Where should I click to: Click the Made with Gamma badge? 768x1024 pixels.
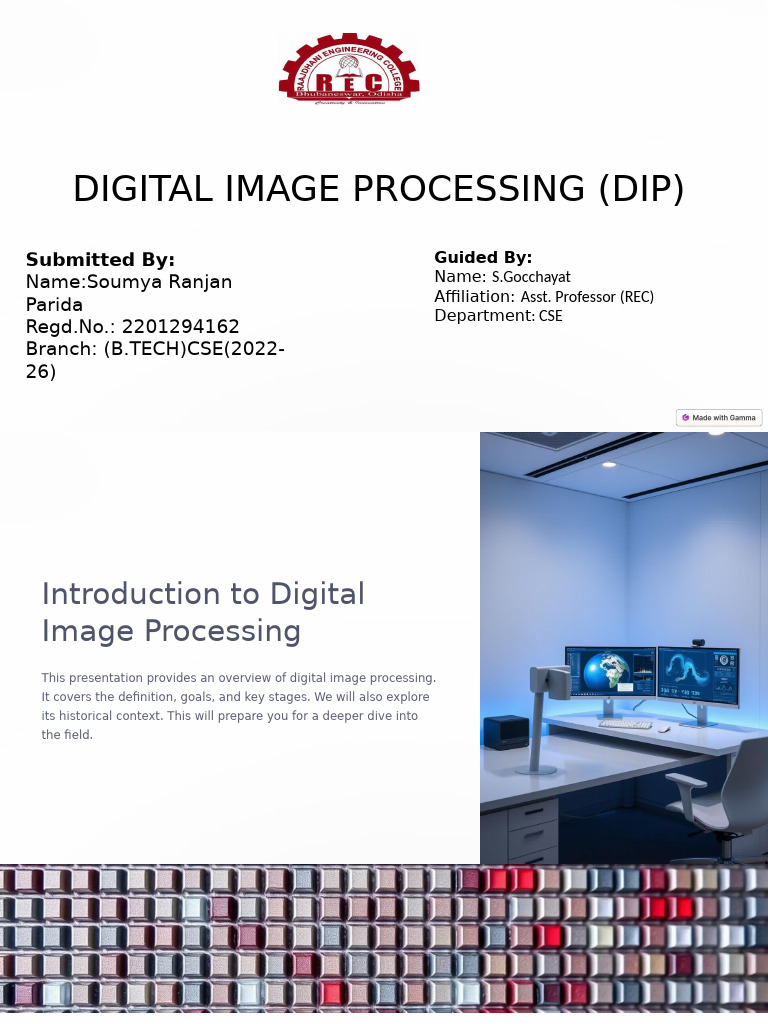(719, 417)
